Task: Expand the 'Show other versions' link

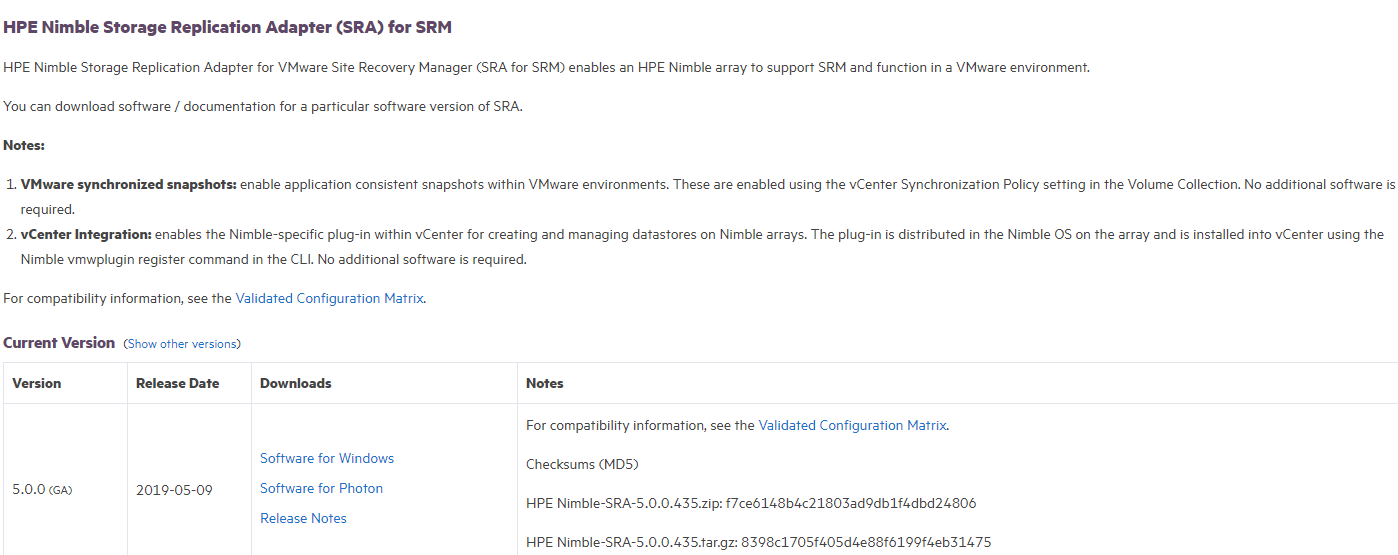Action: 182,344
